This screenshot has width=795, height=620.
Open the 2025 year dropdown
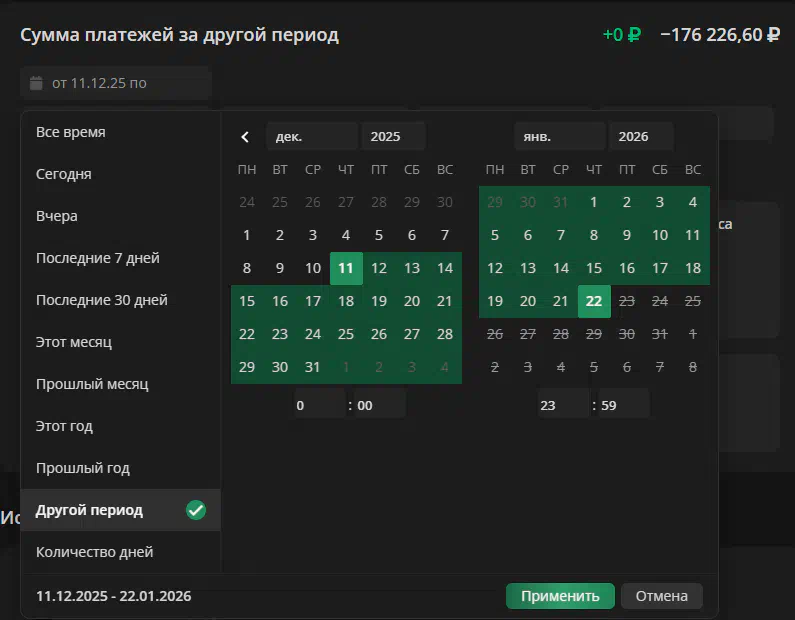pos(393,137)
